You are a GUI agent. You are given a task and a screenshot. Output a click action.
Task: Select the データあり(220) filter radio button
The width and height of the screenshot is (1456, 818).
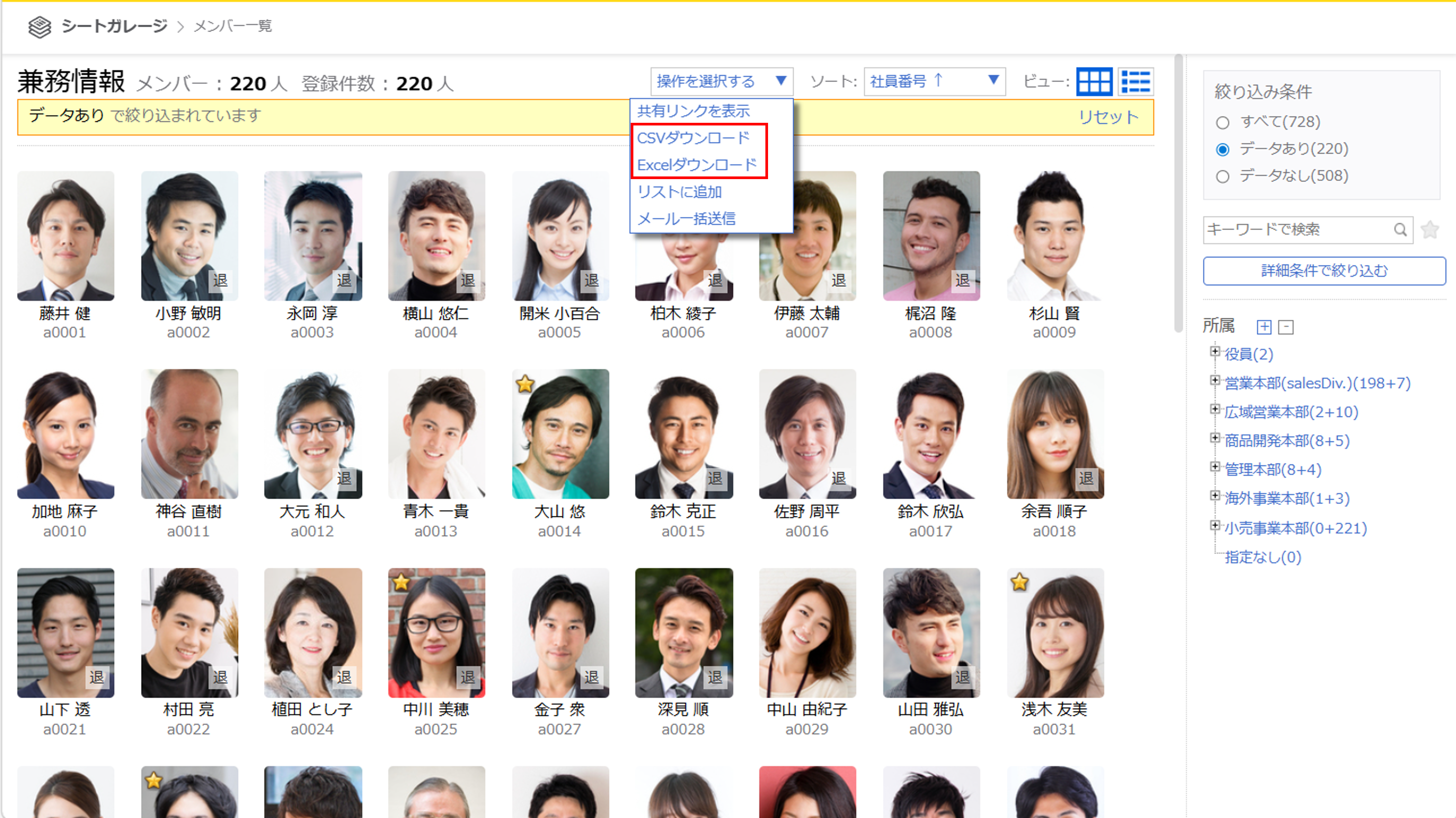pyautogui.click(x=1223, y=149)
